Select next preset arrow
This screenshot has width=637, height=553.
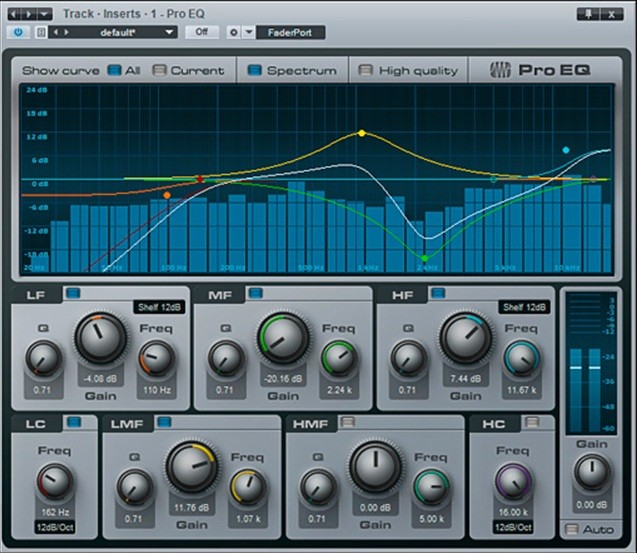pyautogui.click(x=67, y=32)
